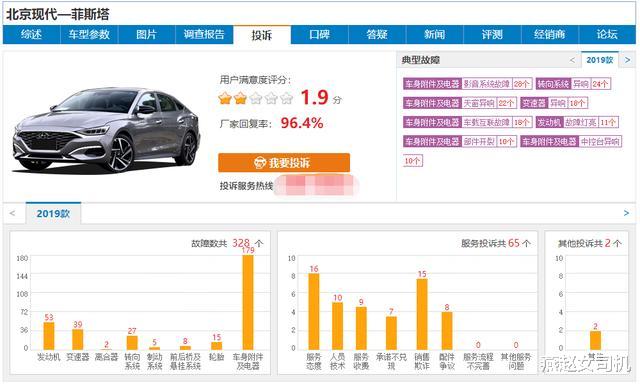Click the fifth star in satisfaction rating
Screen dimensions: 640x385
pyautogui.click(x=287, y=98)
